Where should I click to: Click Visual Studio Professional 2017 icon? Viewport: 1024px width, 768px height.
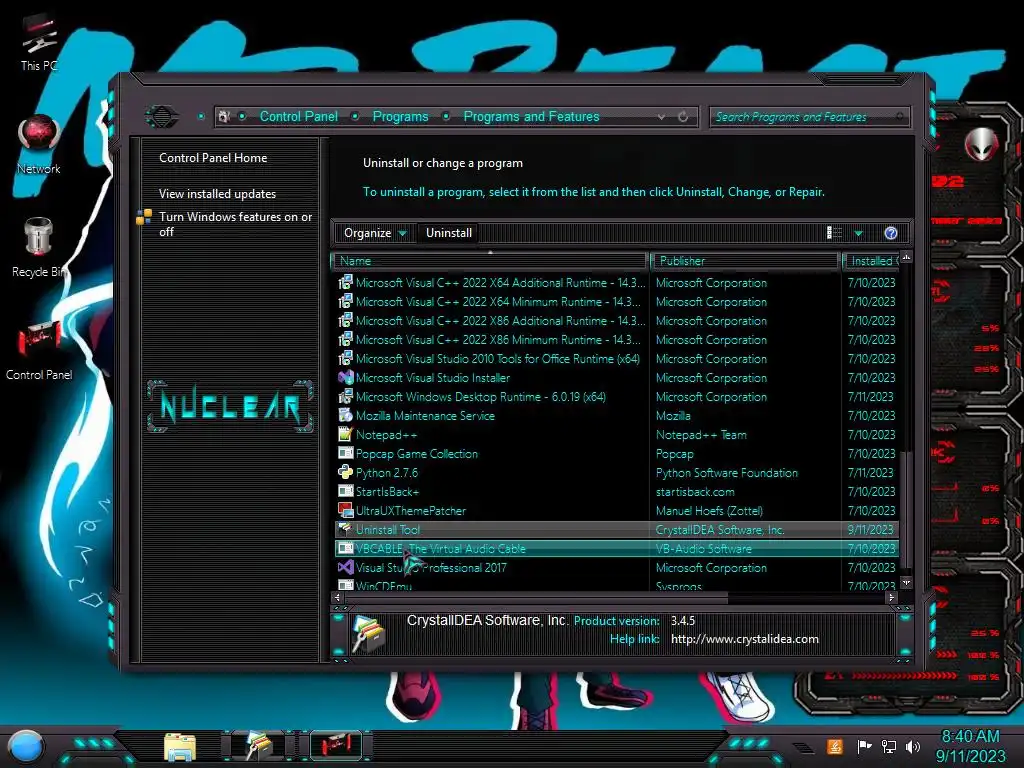tap(345, 568)
